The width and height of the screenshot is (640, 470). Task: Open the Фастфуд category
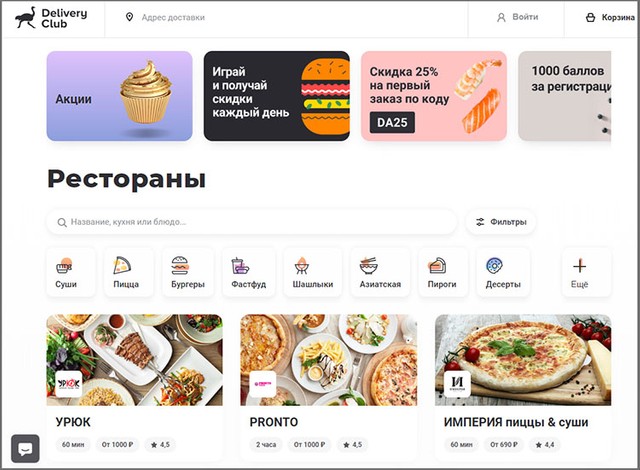coord(249,272)
